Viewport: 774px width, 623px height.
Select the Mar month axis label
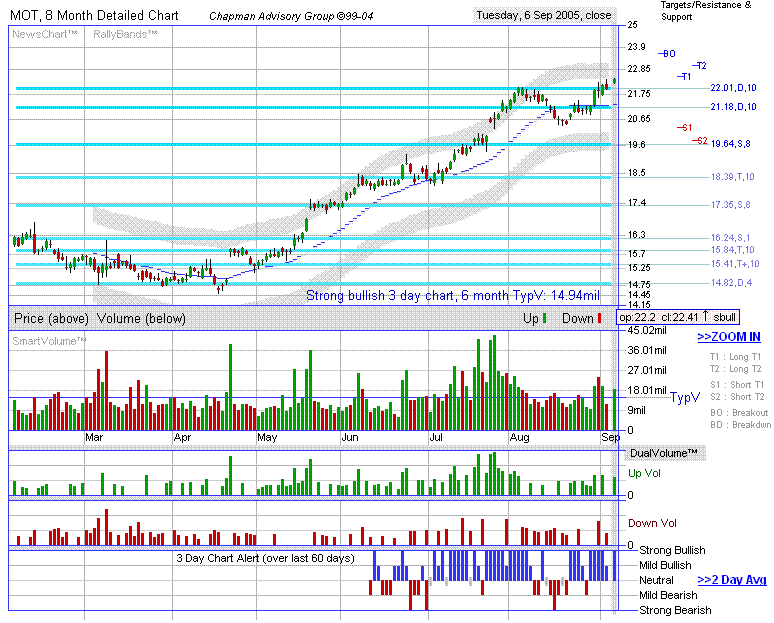pyautogui.click(x=94, y=437)
